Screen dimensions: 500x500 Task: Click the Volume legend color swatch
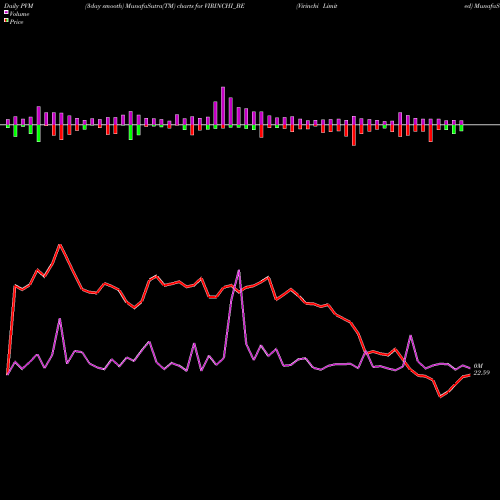click(6, 12)
